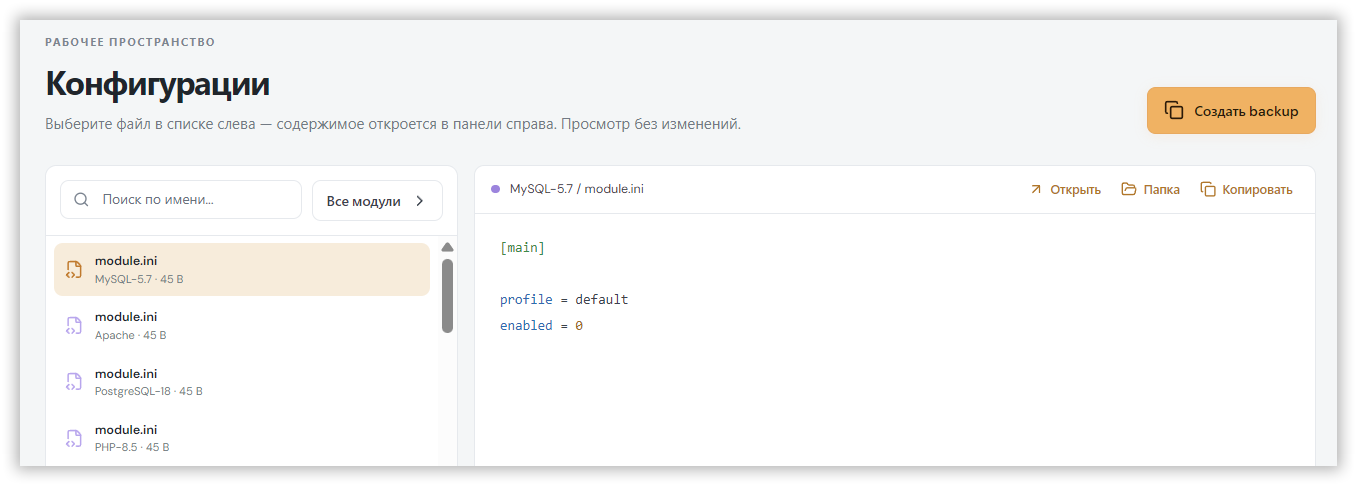
Task: Click the file icon of MySQL-5.7 row
Action: point(73,270)
